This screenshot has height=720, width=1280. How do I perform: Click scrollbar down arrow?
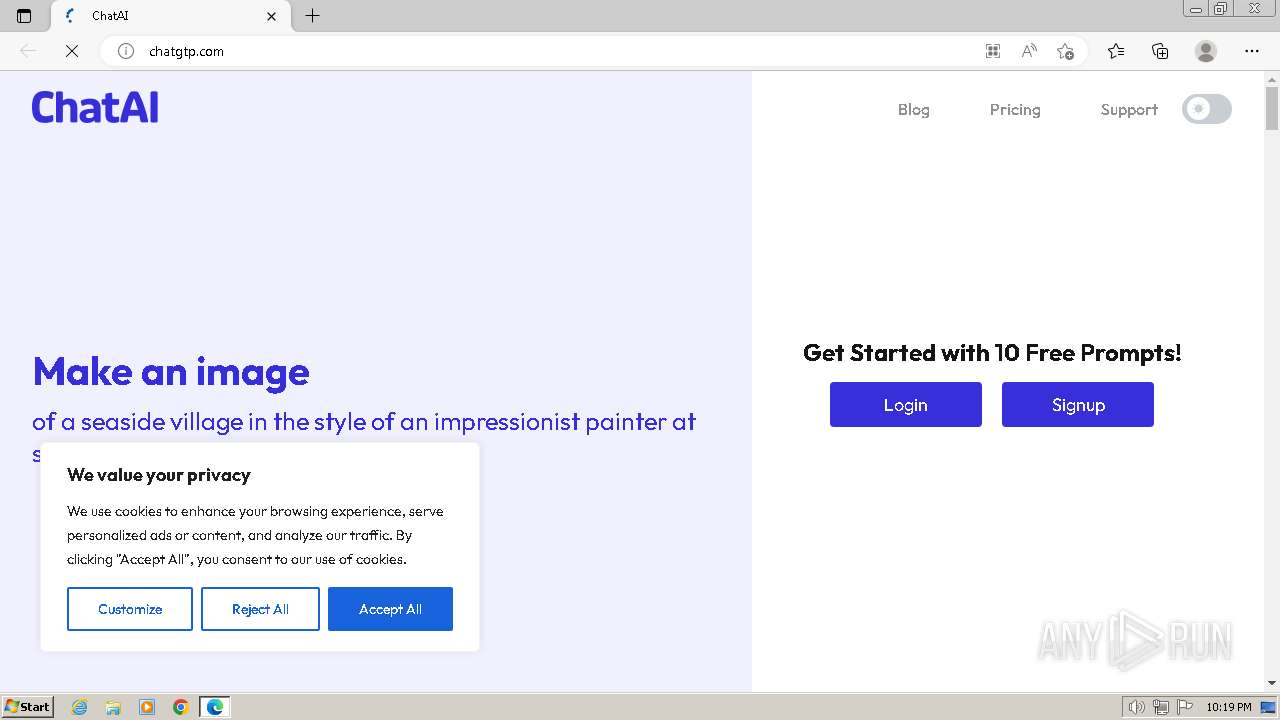point(1272,683)
